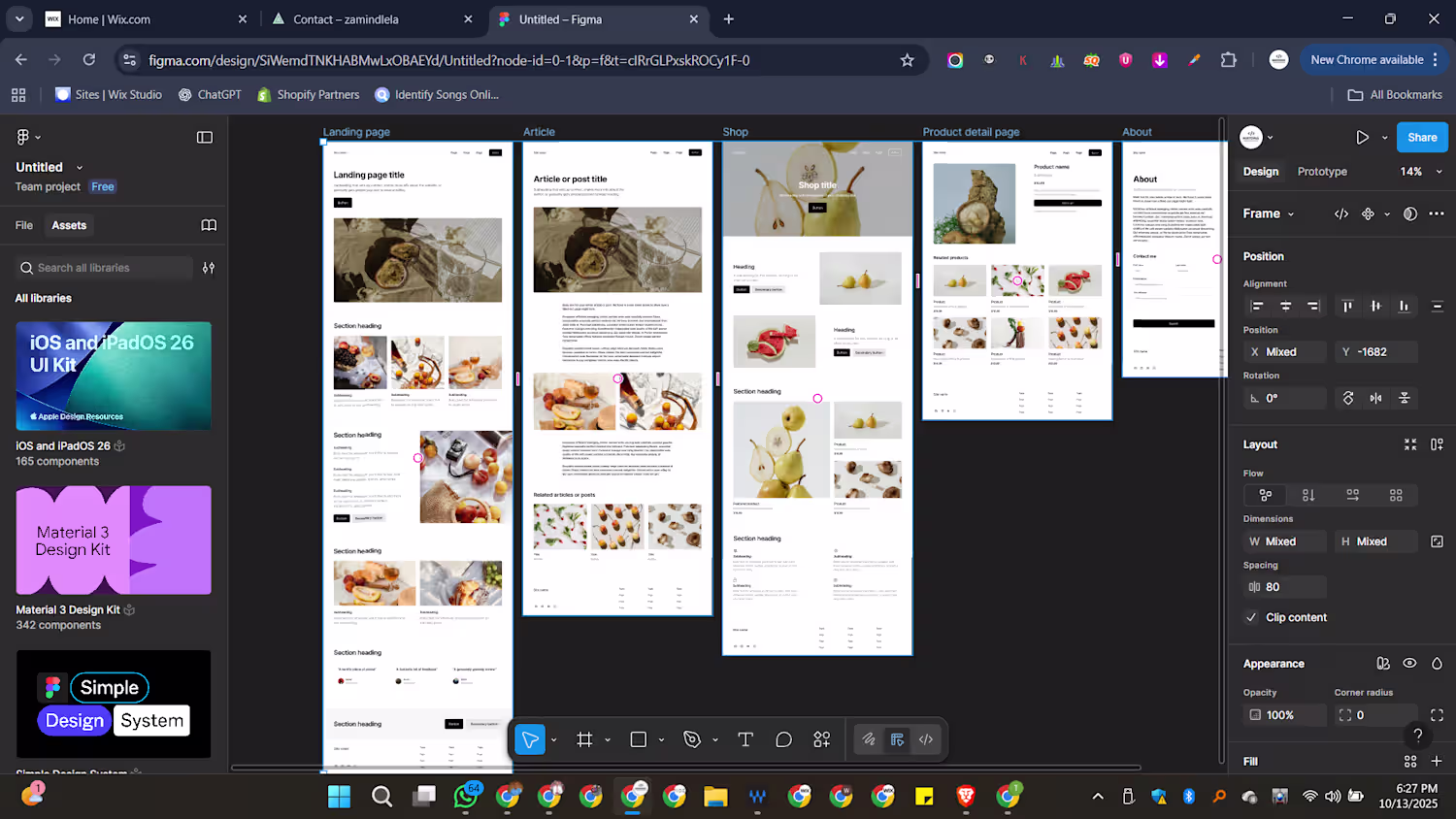Expand Pen tool options arrow
The width and height of the screenshot is (1456, 819).
(715, 740)
